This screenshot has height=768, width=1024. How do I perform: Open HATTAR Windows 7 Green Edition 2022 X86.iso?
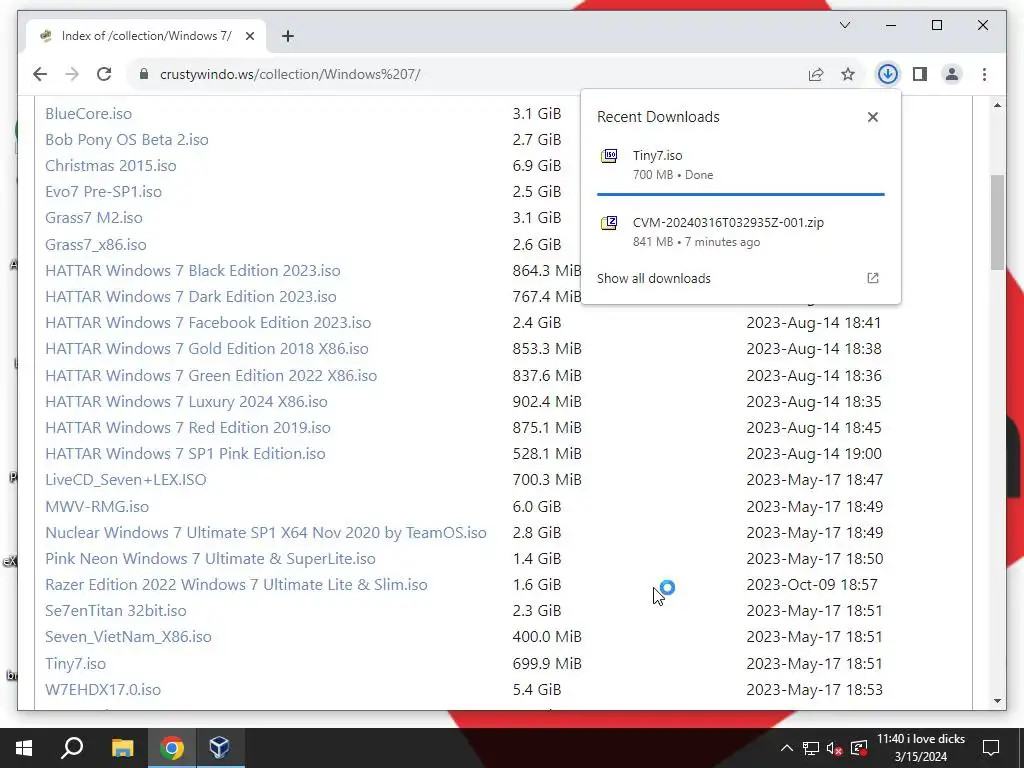[211, 376]
